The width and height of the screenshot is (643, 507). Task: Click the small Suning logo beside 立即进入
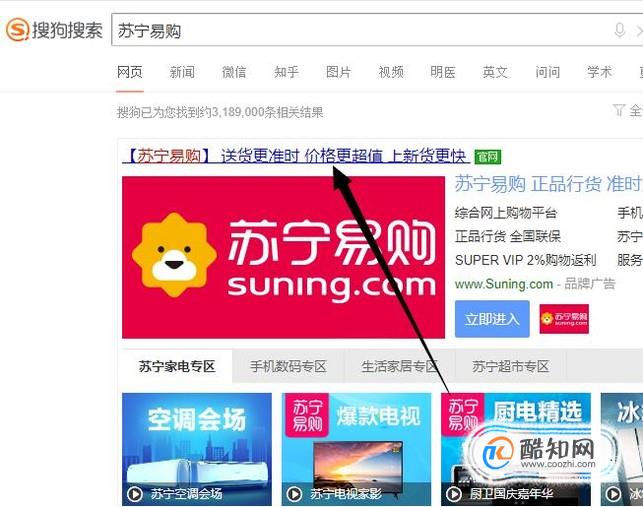(564, 319)
